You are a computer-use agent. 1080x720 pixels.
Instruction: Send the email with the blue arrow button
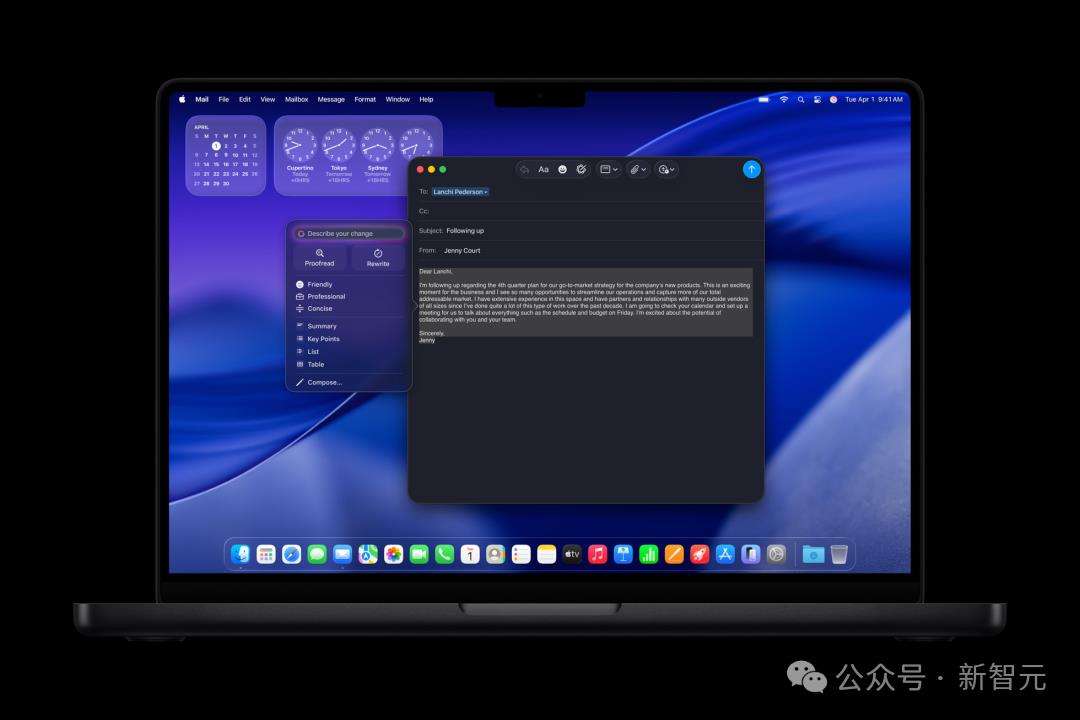[x=751, y=169]
